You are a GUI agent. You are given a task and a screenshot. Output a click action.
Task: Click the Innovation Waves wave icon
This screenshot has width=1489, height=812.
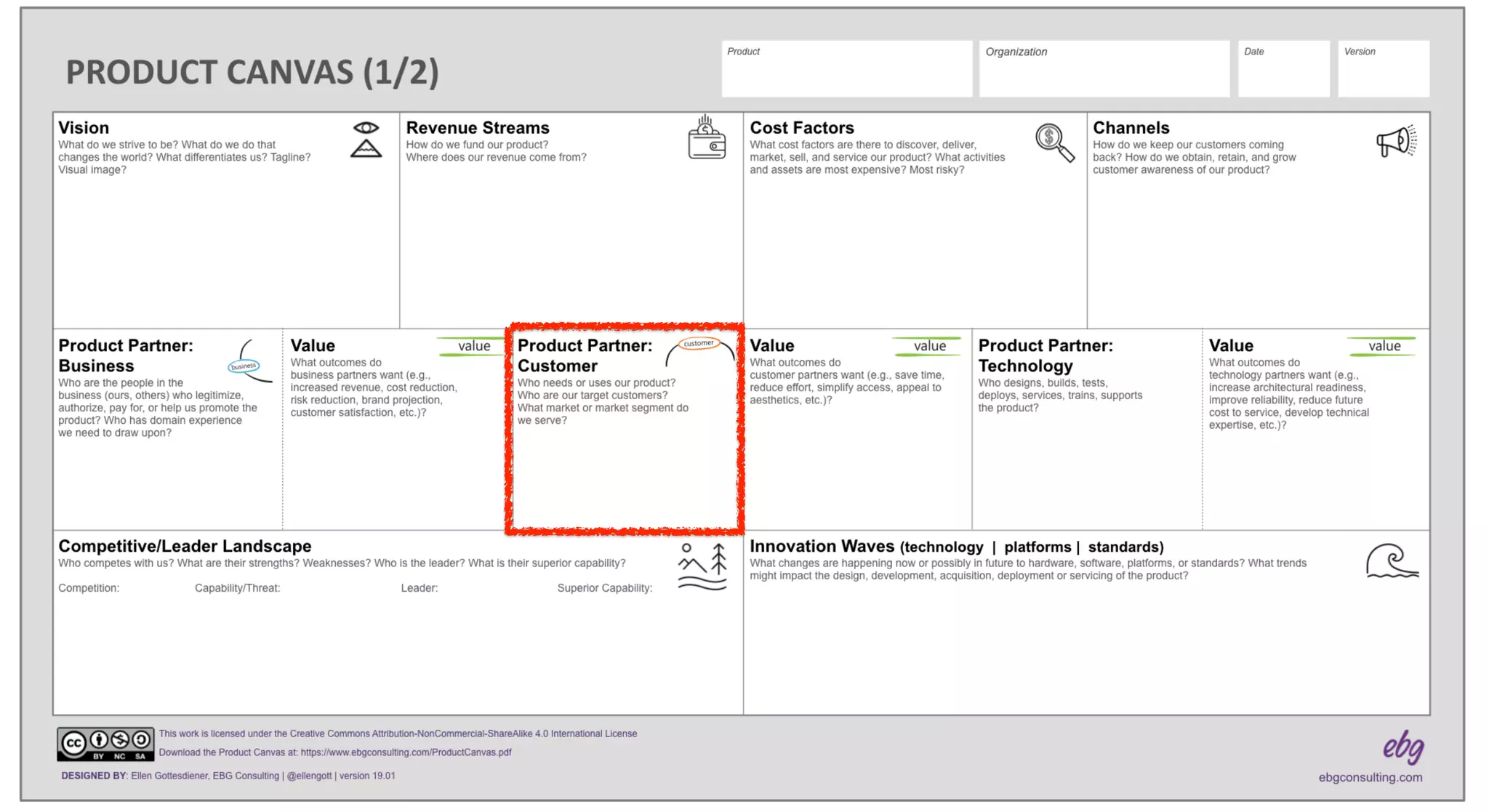coord(1392,562)
